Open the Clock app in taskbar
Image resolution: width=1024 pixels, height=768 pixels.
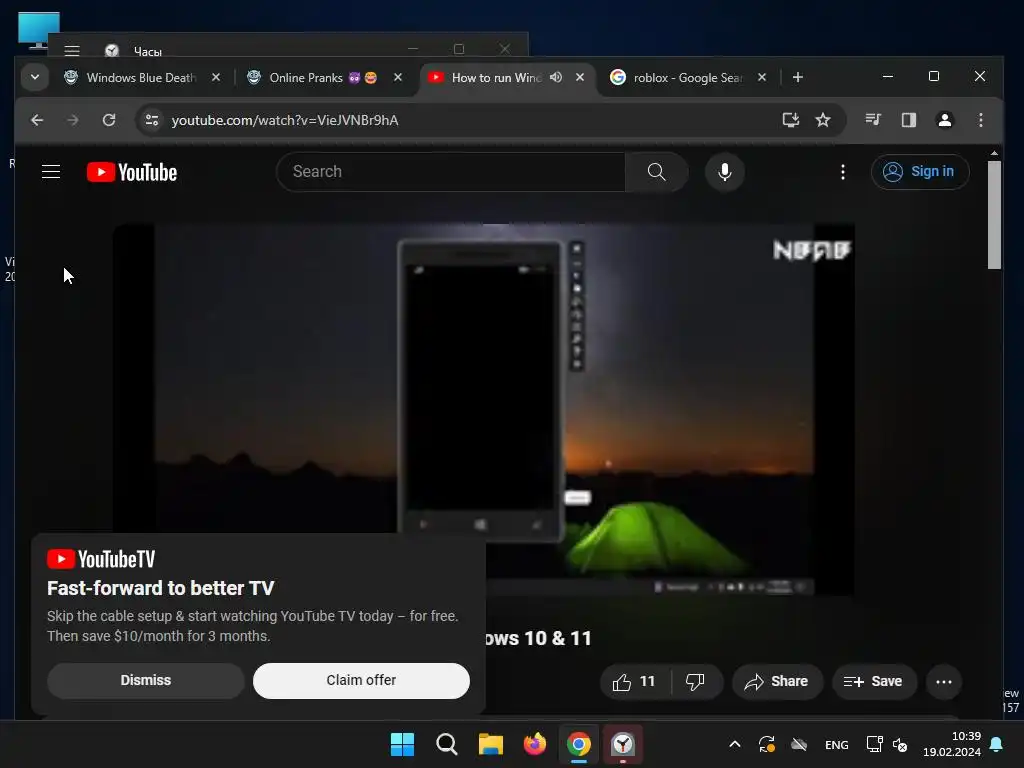(623, 744)
